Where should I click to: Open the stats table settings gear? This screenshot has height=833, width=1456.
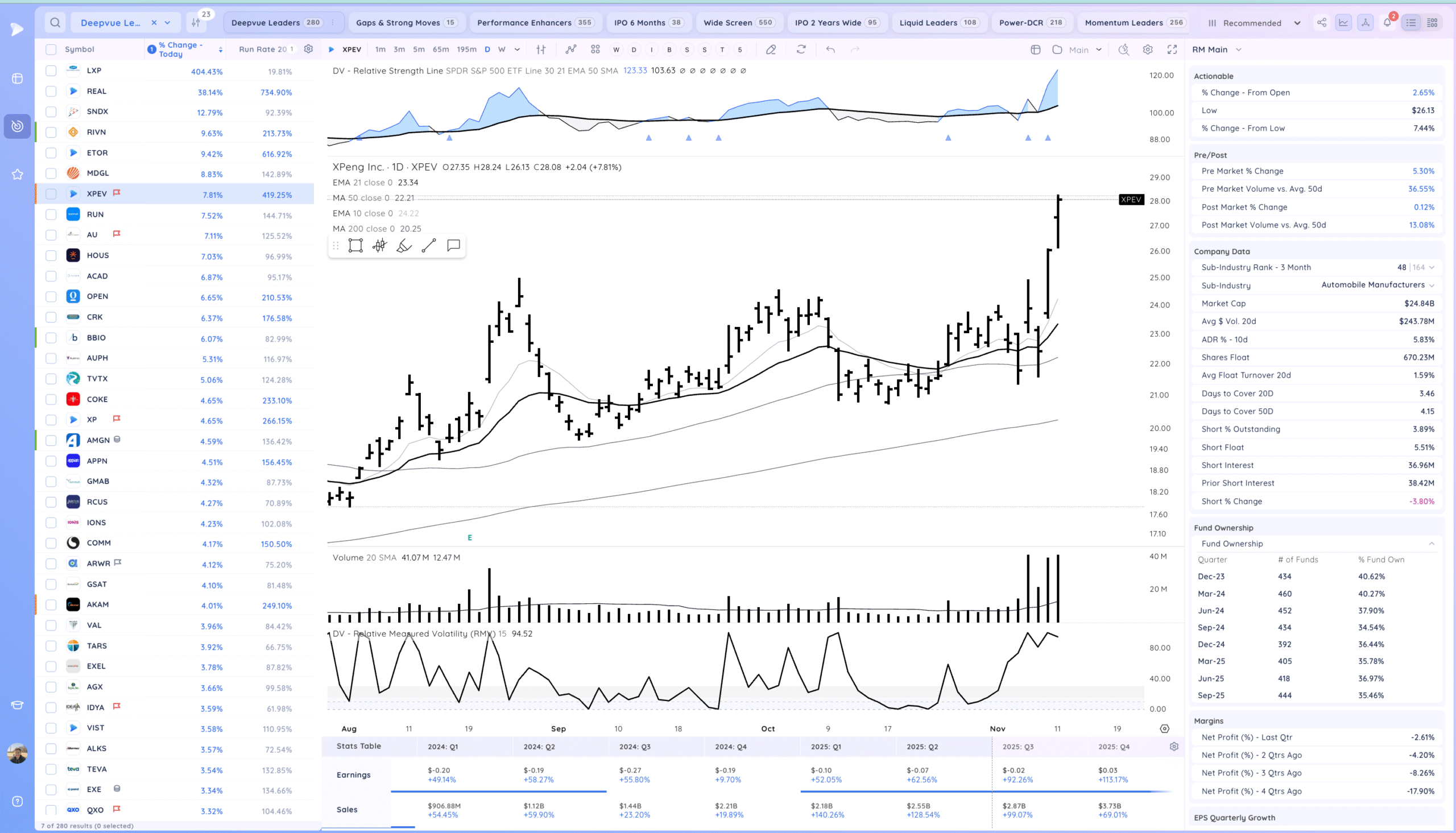pyautogui.click(x=1174, y=747)
